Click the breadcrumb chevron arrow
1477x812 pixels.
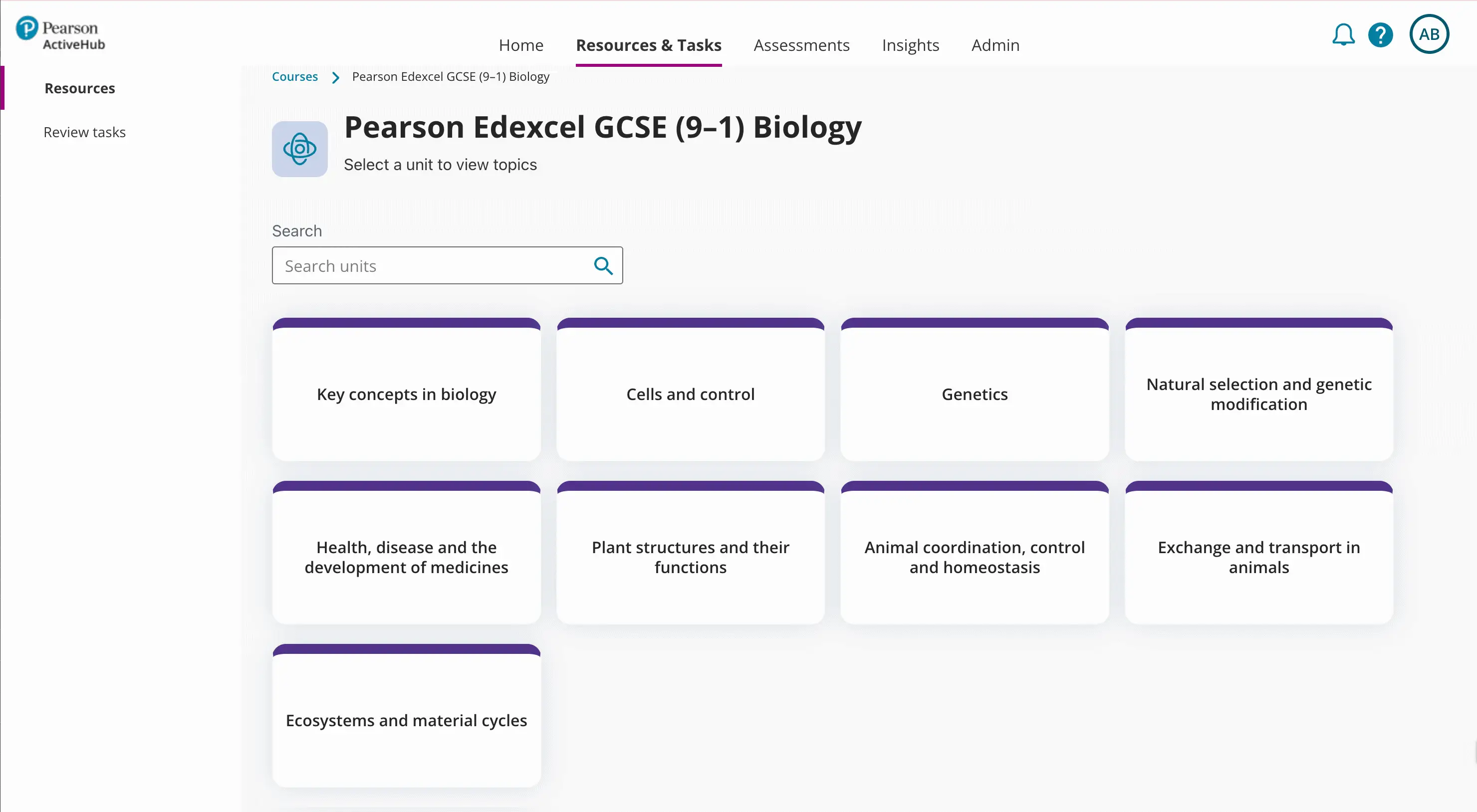(335, 77)
